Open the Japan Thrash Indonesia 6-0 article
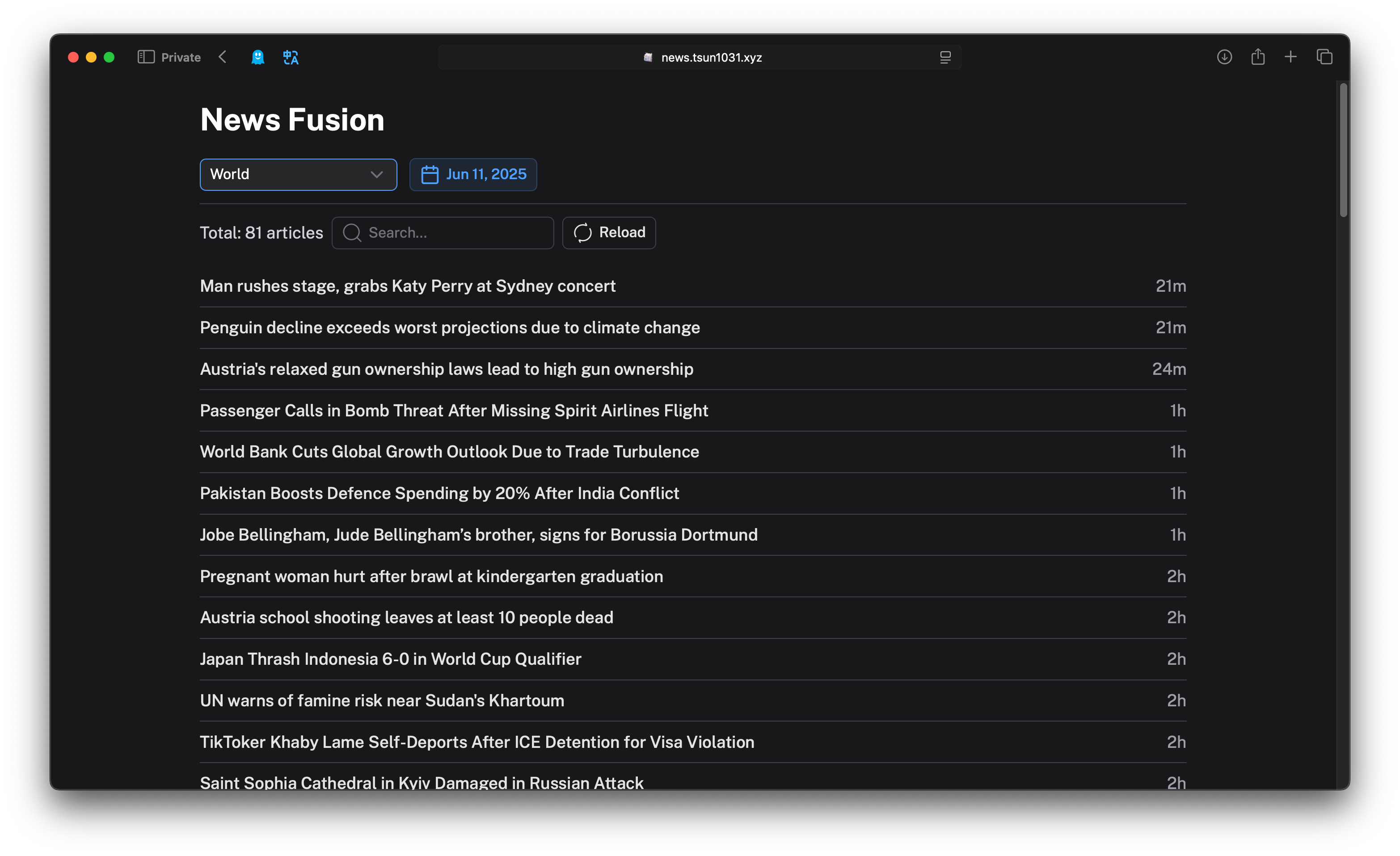Image resolution: width=1400 pixels, height=856 pixels. (390, 659)
